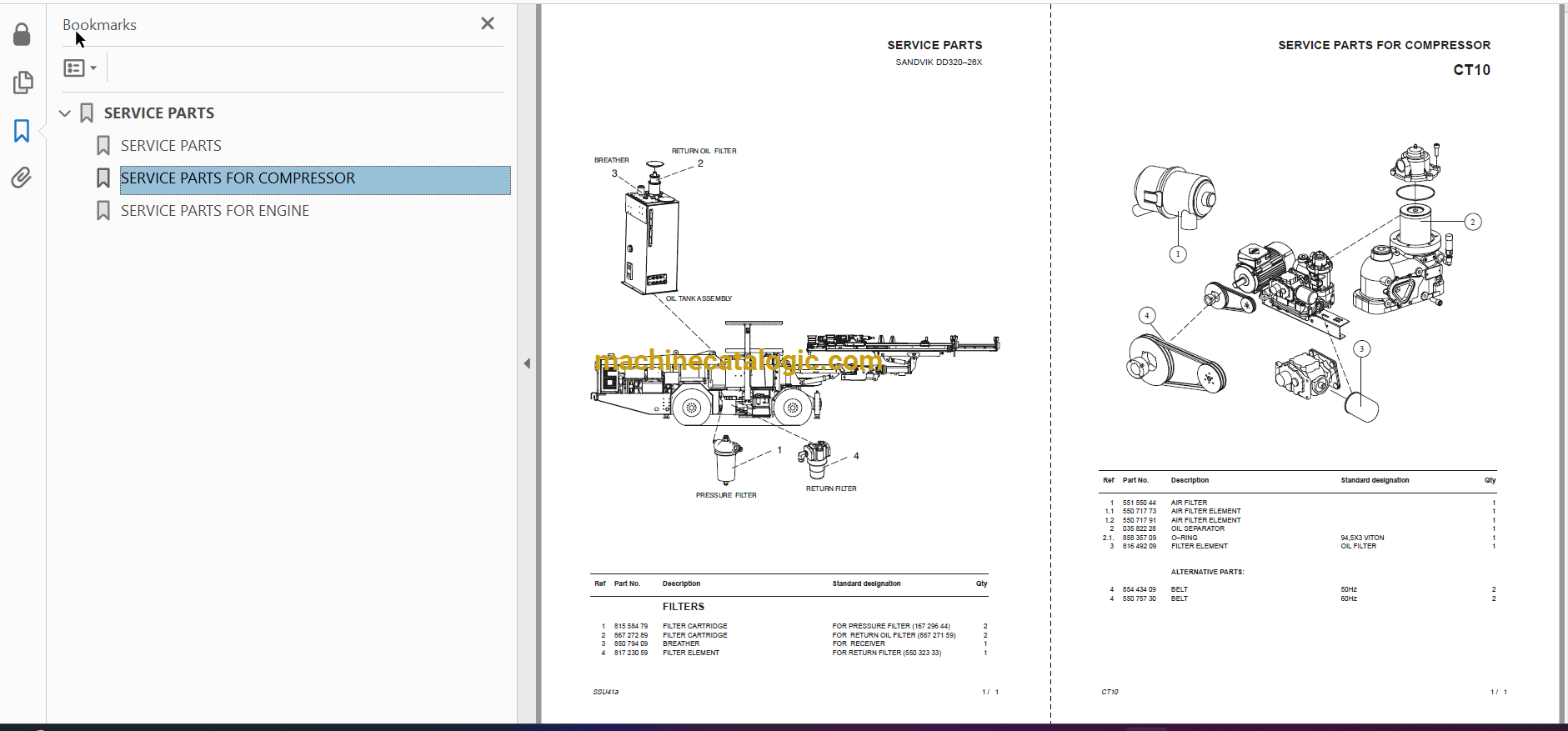The width and height of the screenshot is (1568, 731).
Task: Open SERVICE PARTS FOR ENGINE bookmark
Action: coord(215,211)
